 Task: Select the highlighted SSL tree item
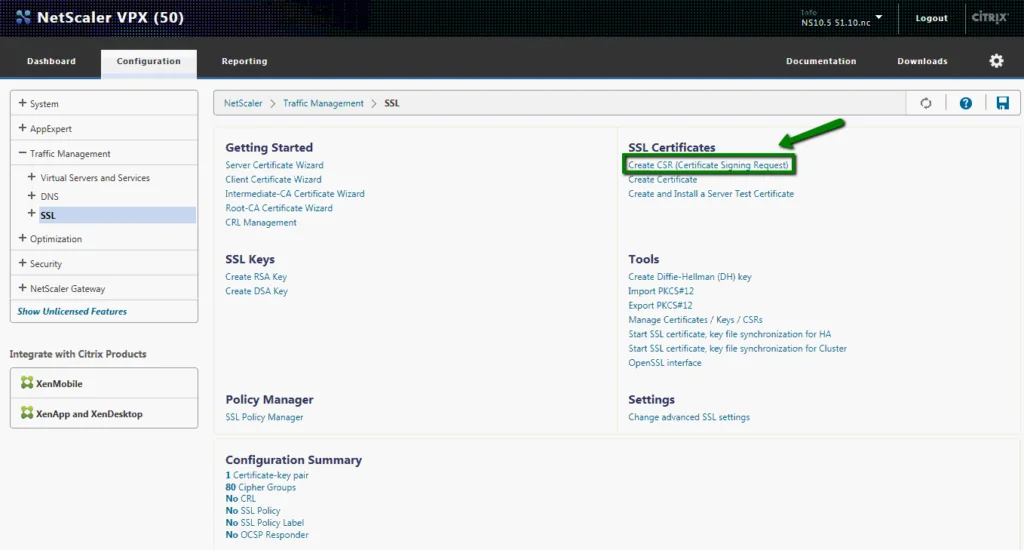point(117,215)
